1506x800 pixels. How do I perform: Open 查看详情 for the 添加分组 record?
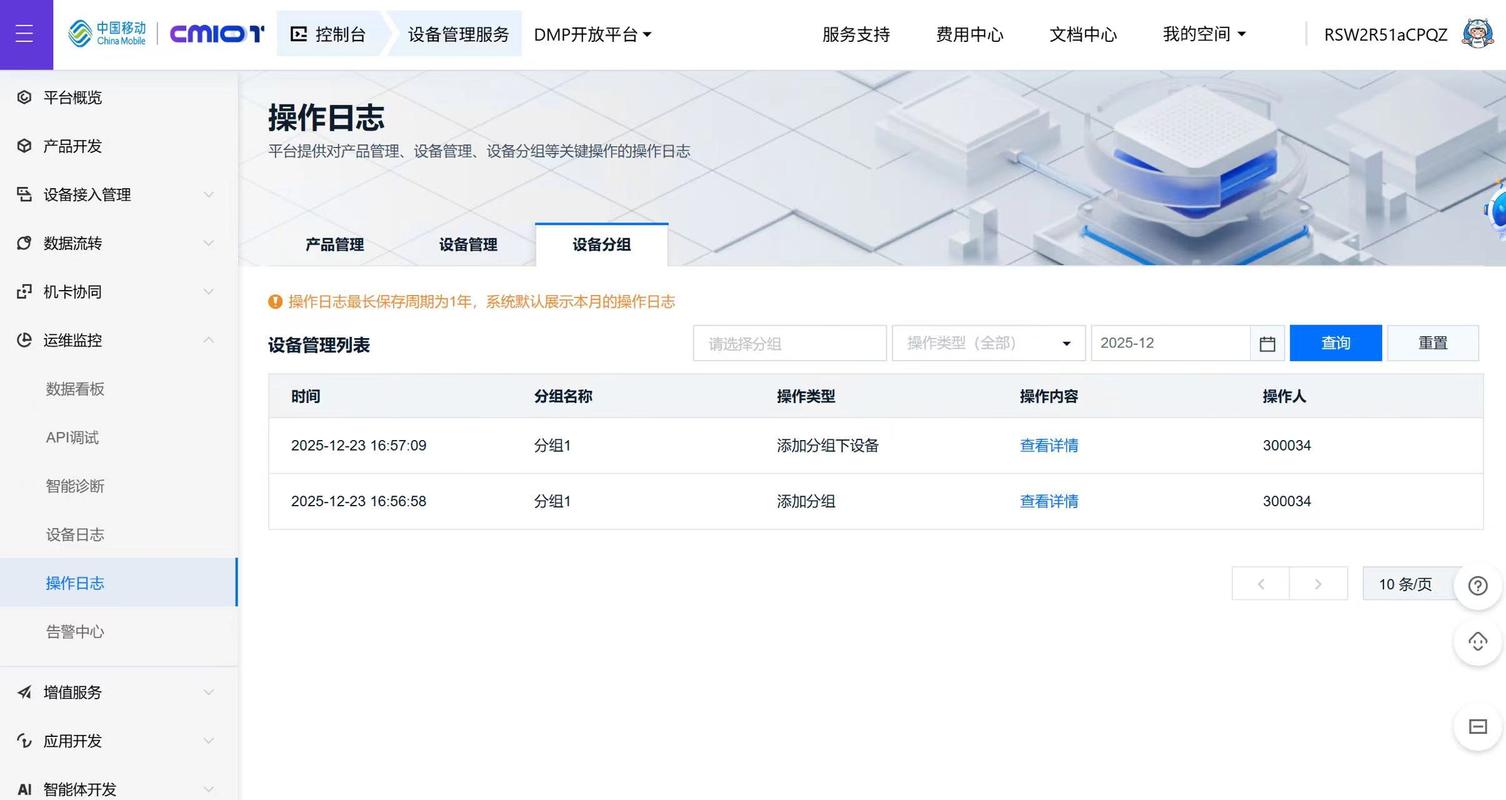click(x=1048, y=501)
